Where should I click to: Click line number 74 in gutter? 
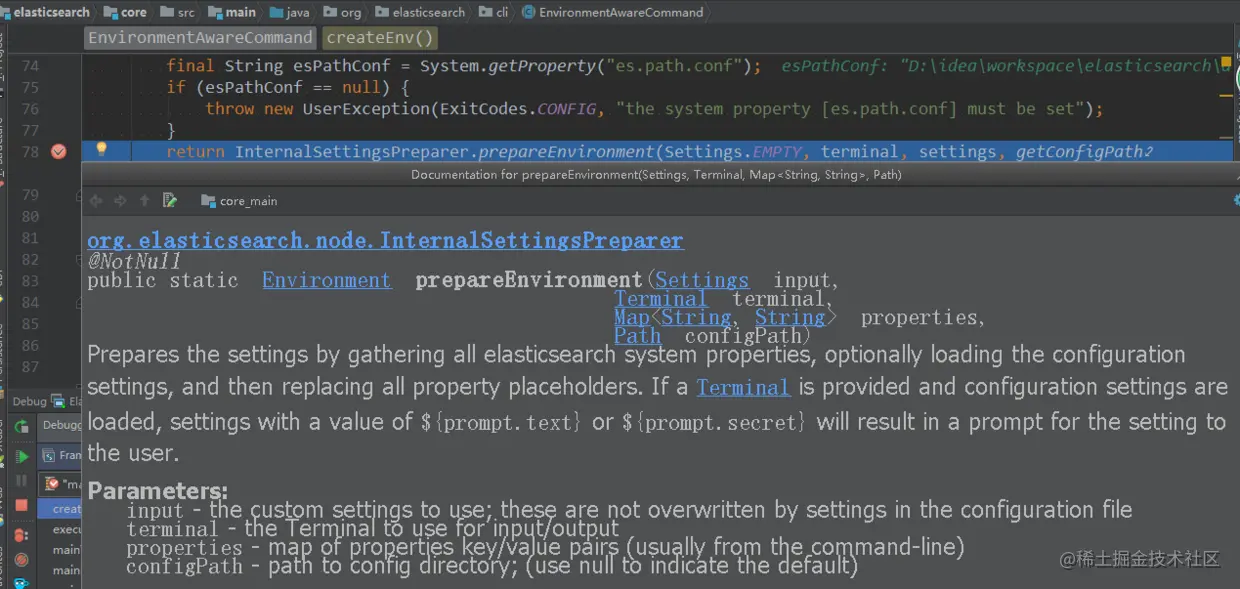tap(30, 66)
